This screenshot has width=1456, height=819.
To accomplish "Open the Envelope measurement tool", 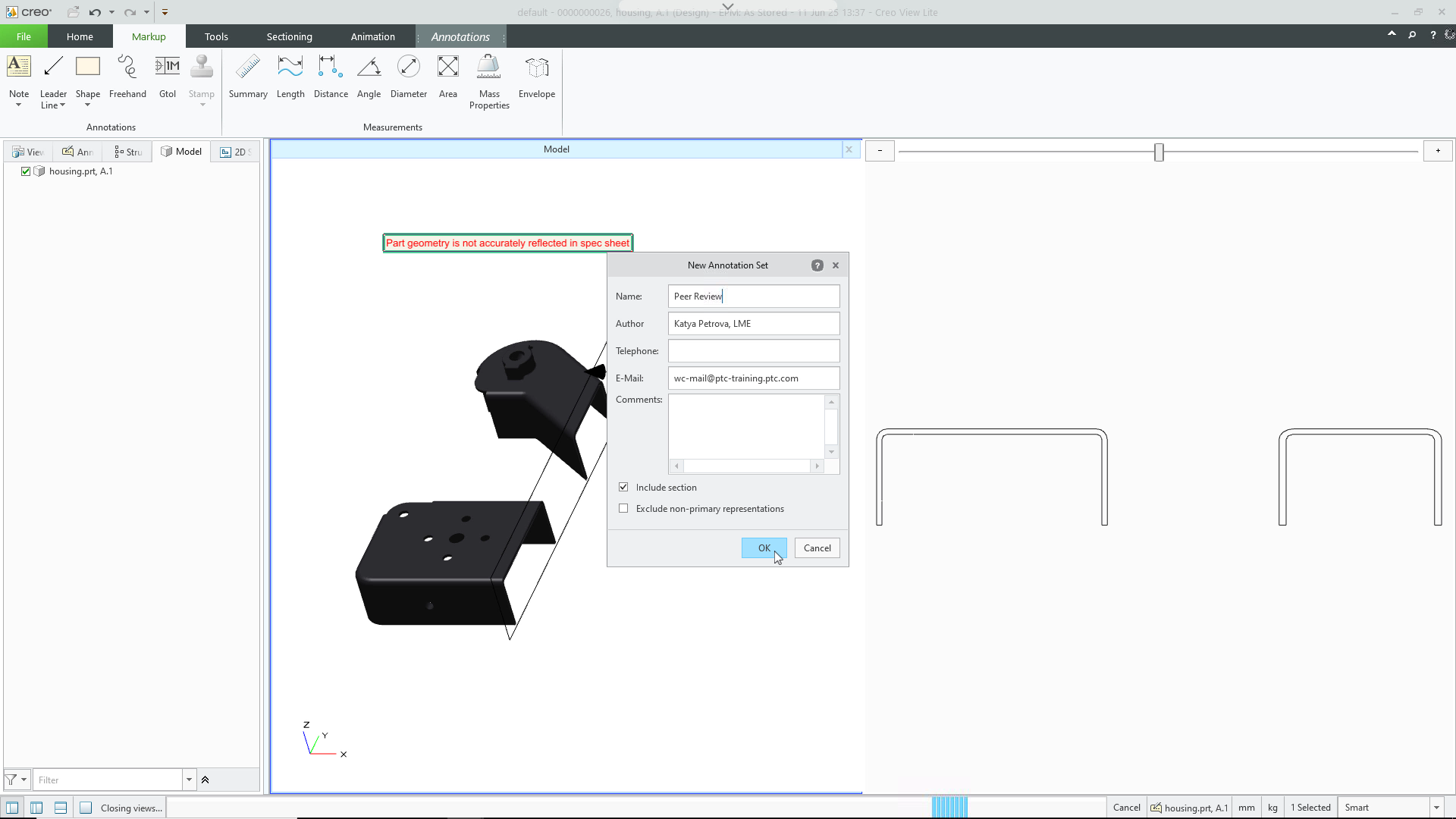I will click(537, 76).
